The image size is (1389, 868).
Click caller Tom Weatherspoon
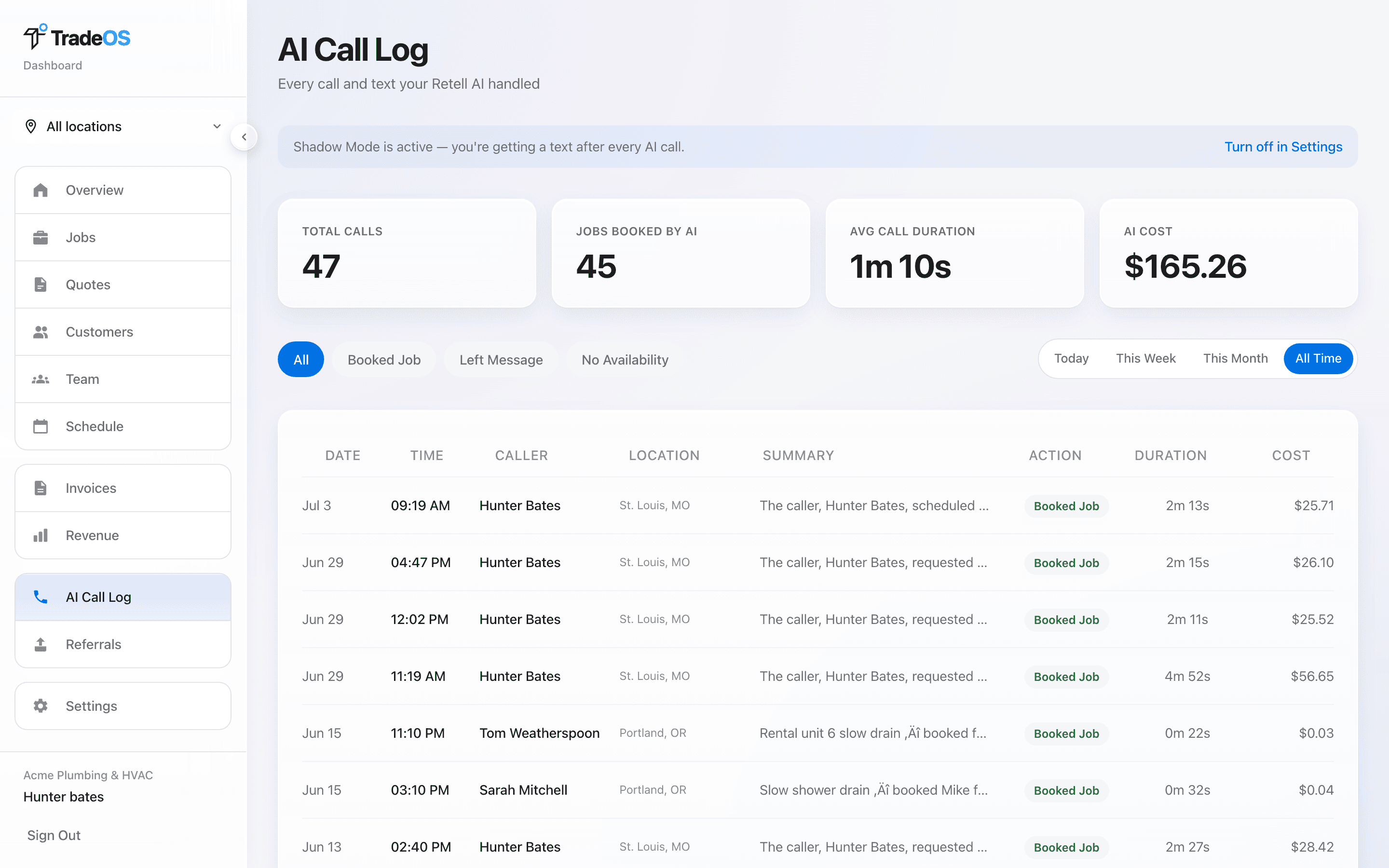click(540, 733)
